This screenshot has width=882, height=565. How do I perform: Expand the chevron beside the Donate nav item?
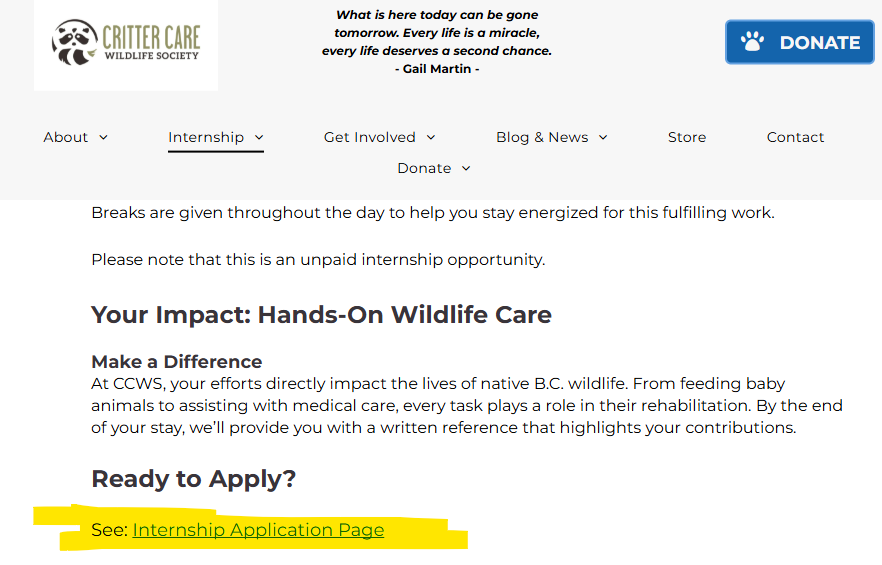coord(465,169)
